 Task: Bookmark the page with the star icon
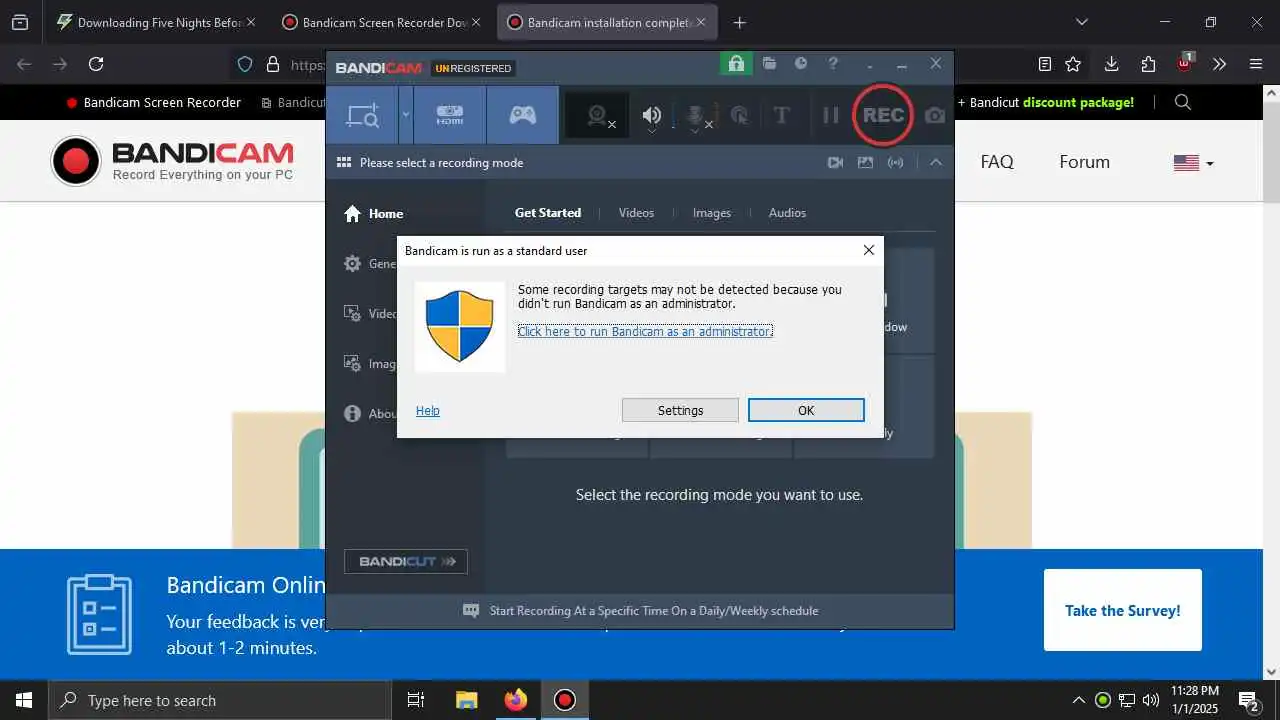tap(1073, 64)
